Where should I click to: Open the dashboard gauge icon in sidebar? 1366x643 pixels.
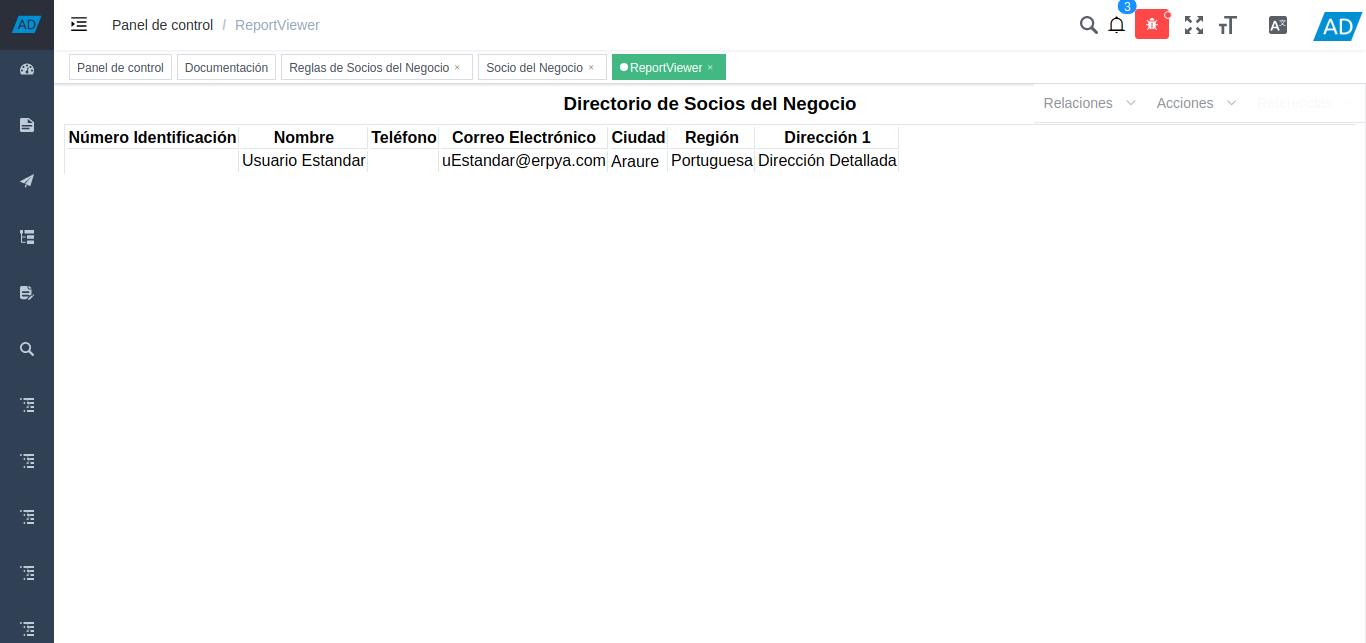pos(26,69)
